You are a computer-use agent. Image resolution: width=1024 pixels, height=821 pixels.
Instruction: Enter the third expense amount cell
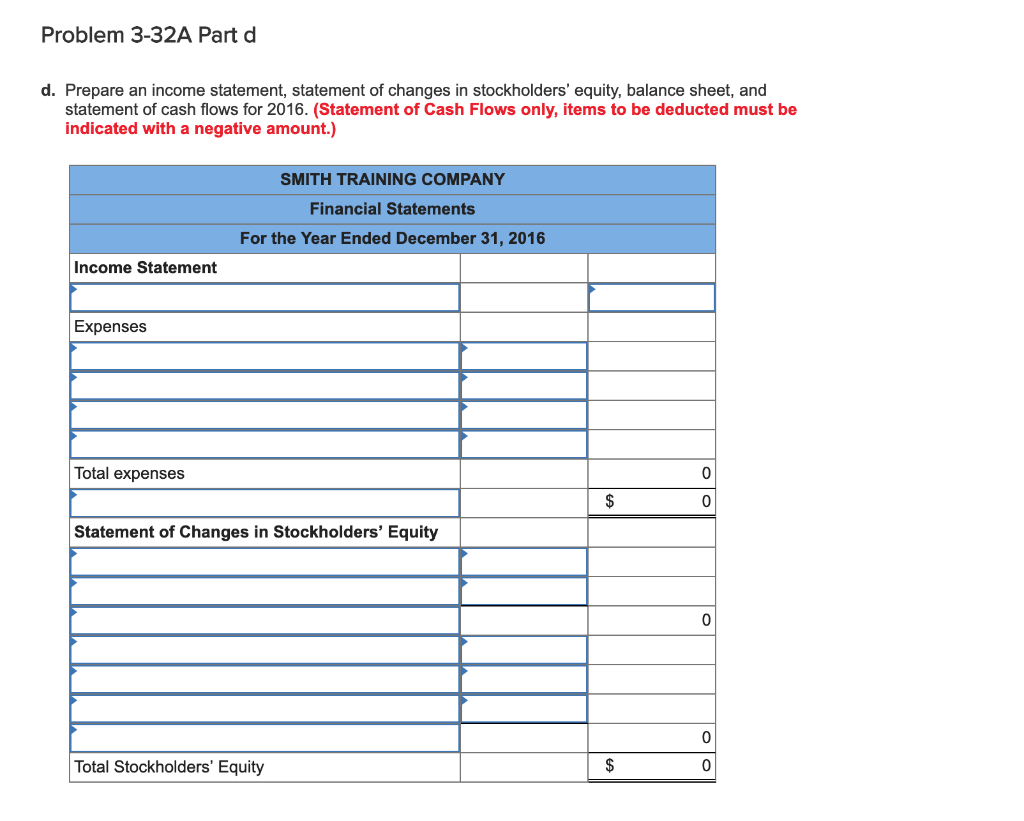point(523,414)
